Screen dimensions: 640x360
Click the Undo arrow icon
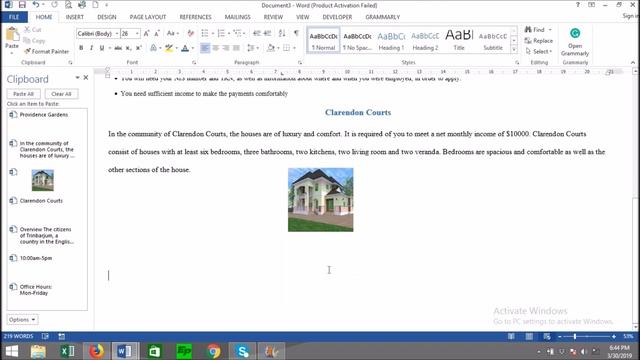pyautogui.click(x=36, y=5)
